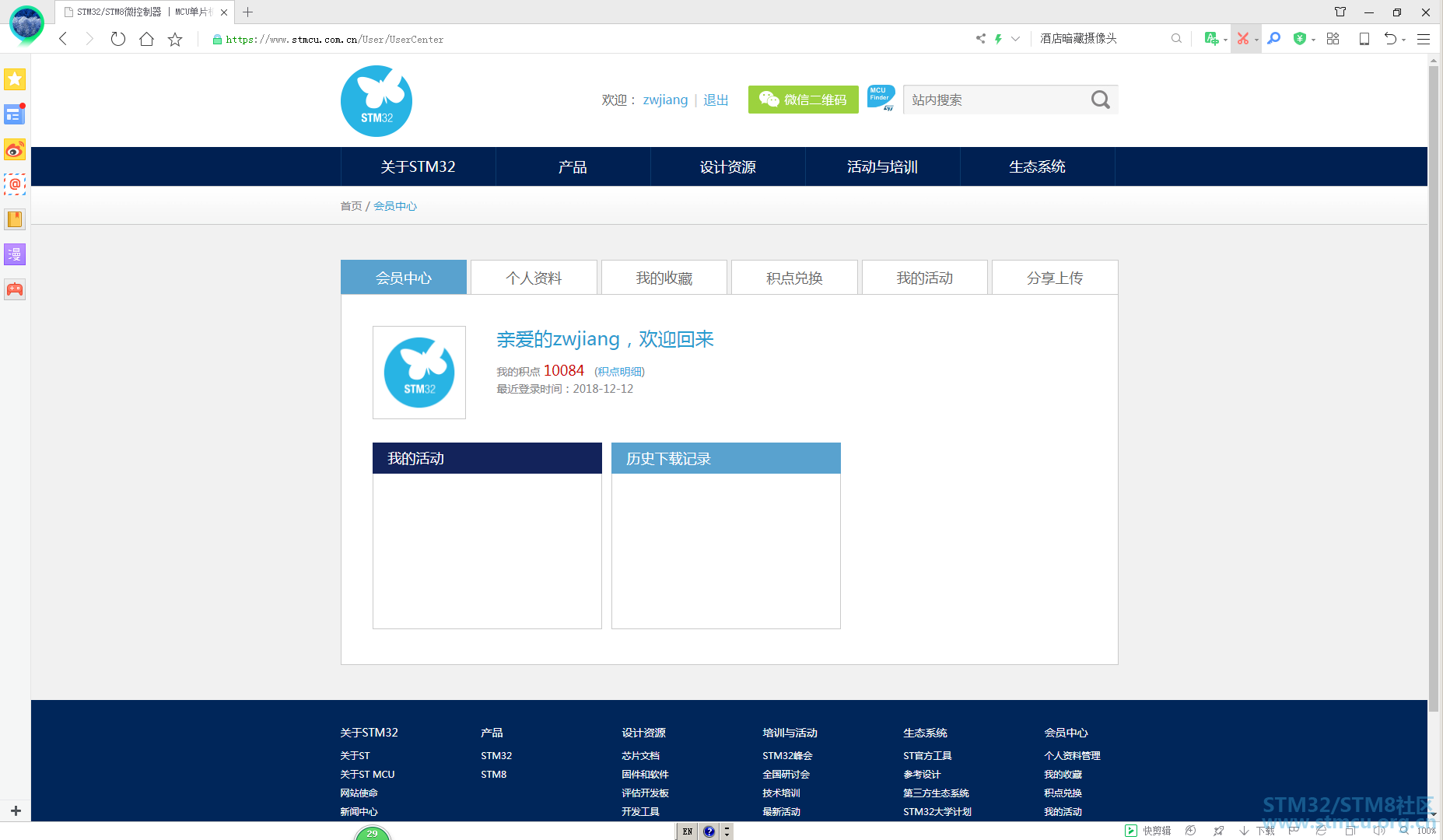Image resolution: width=1443 pixels, height=840 pixels.
Task: Click the user avatar STM32 thumbnail
Action: (x=419, y=373)
